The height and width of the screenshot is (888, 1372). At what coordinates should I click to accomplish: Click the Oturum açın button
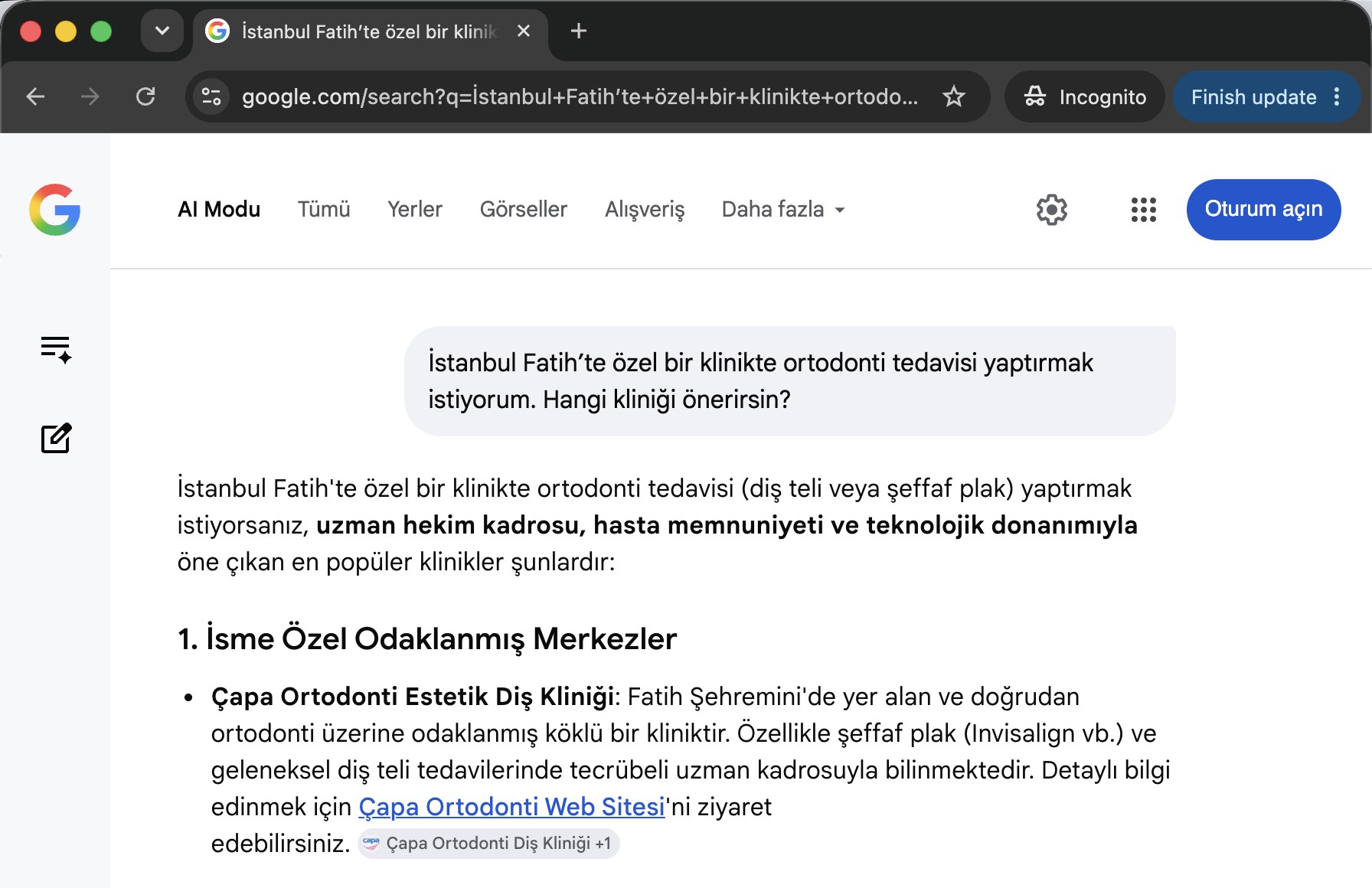(x=1263, y=210)
